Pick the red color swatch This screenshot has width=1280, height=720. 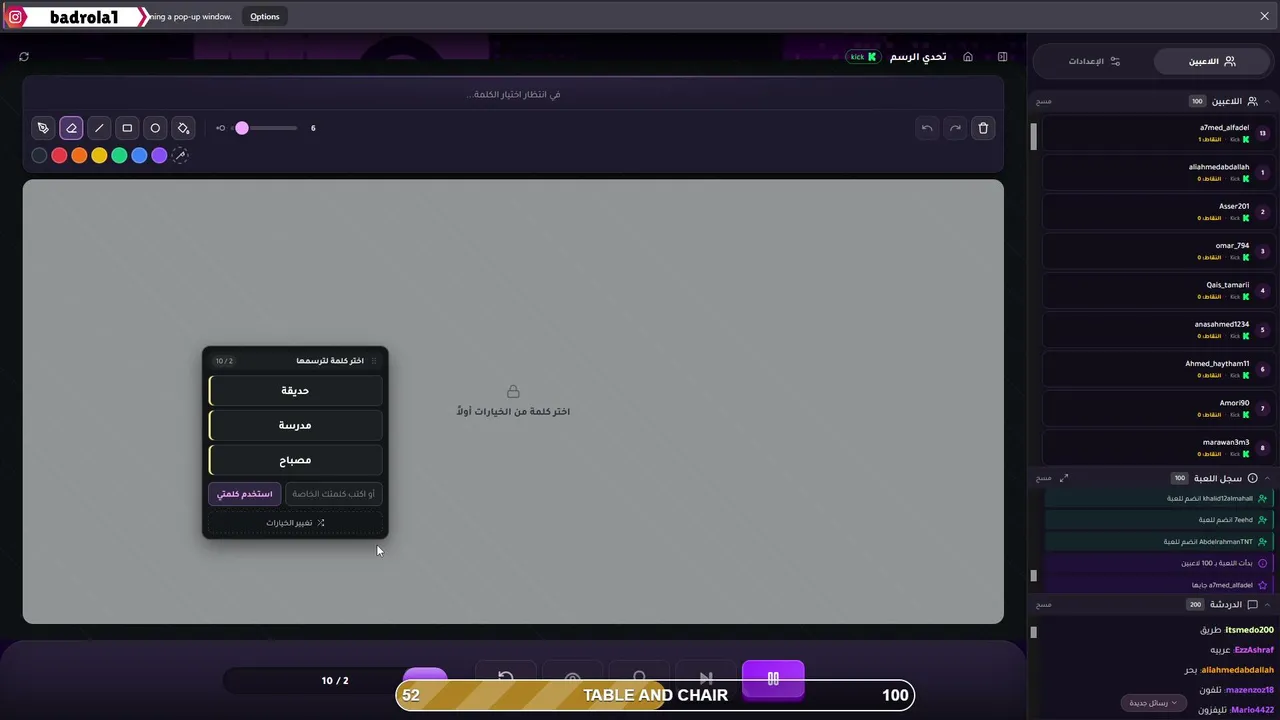click(x=59, y=155)
